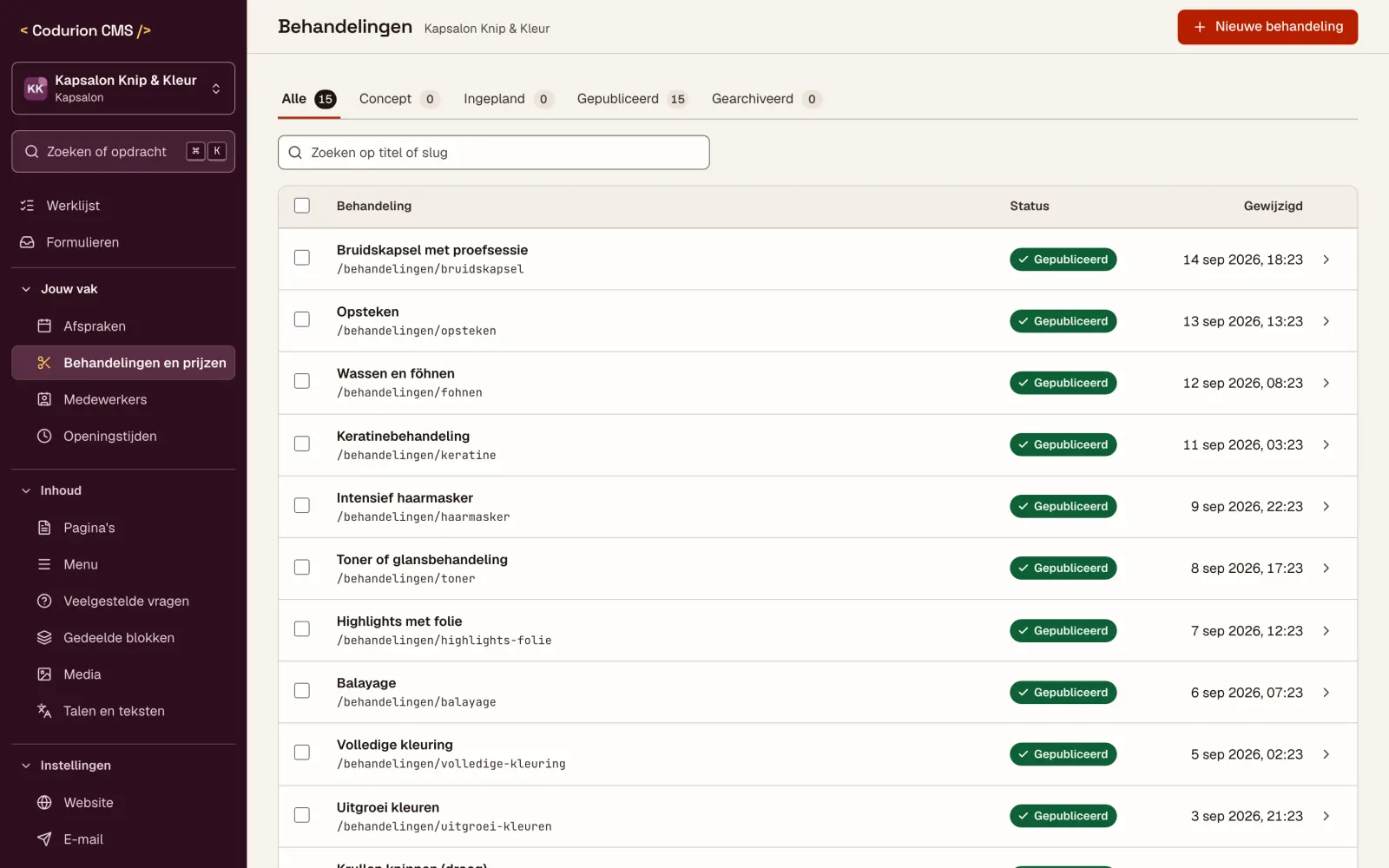Image resolution: width=1389 pixels, height=868 pixels.
Task: Collapse the Inhoud section
Action: pos(123,490)
